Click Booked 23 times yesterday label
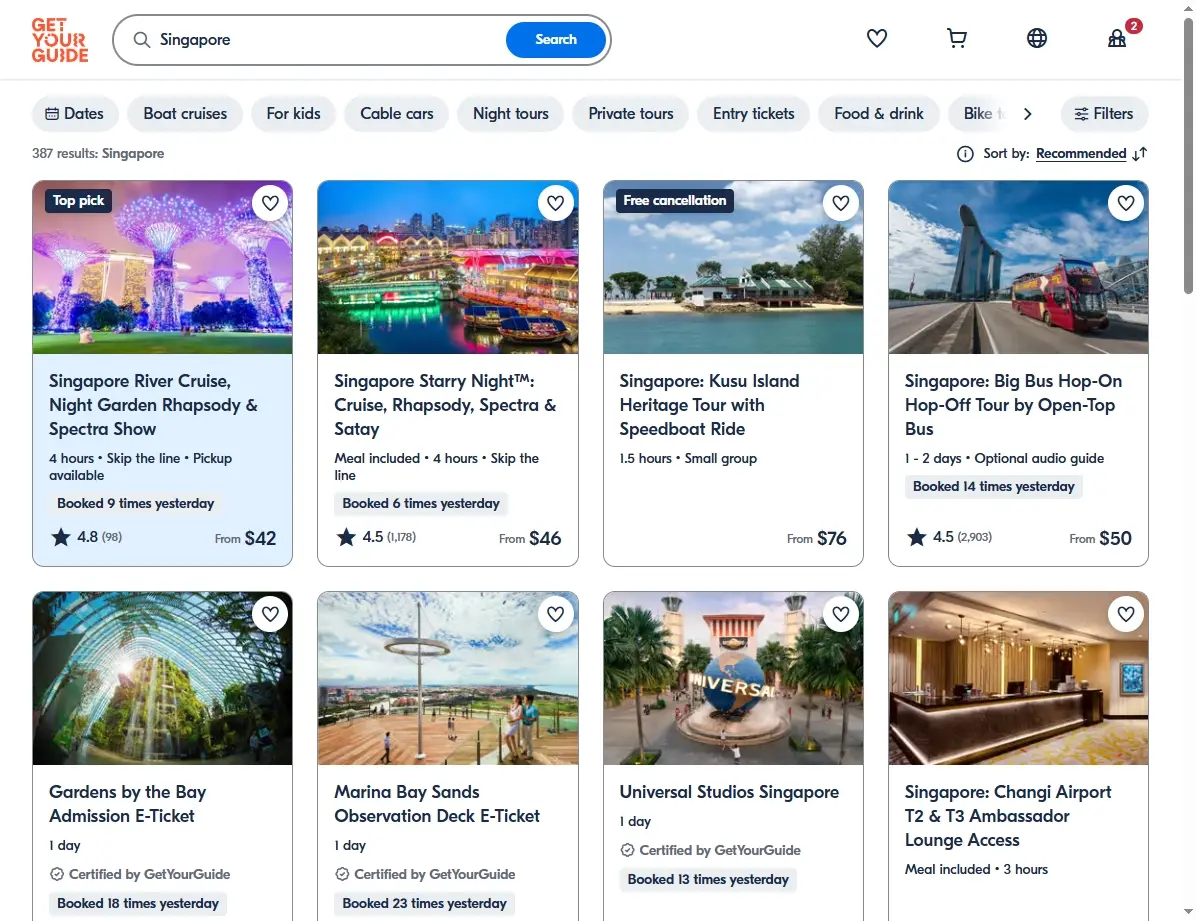This screenshot has height=921, width=1196. click(x=424, y=903)
